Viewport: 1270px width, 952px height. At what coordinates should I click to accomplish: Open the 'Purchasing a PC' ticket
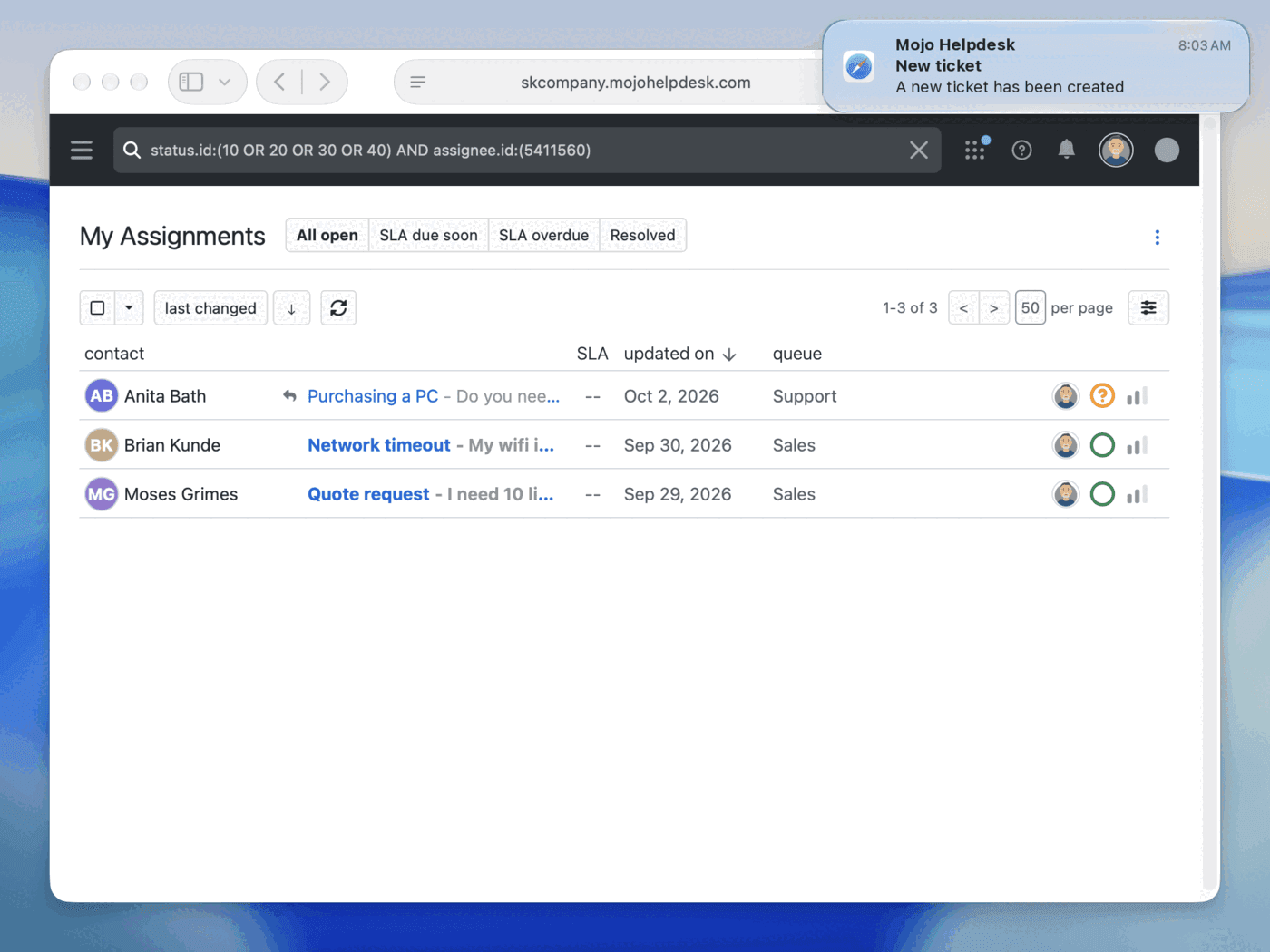(373, 396)
